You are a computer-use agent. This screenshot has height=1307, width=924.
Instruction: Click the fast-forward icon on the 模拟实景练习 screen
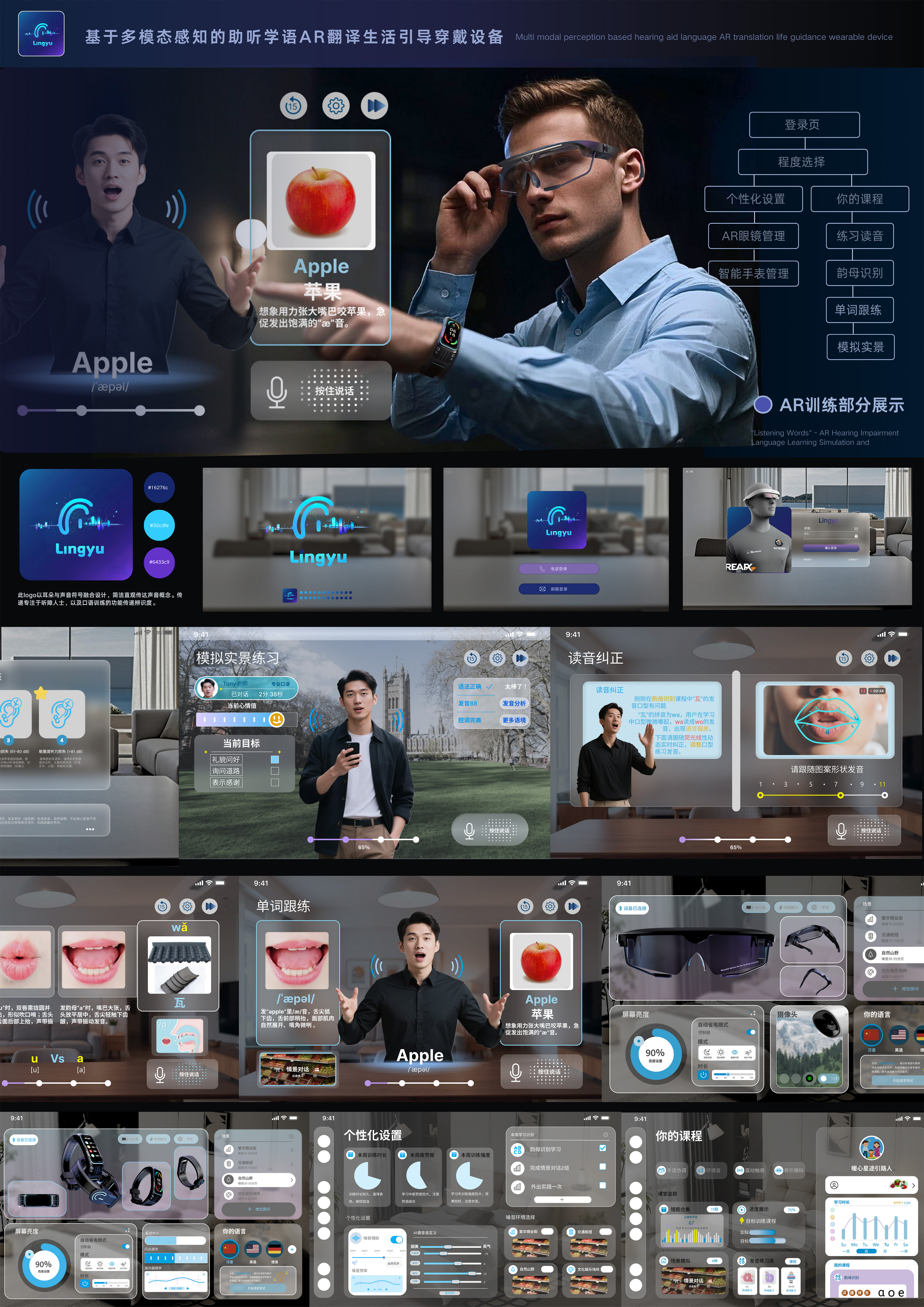tap(520, 659)
